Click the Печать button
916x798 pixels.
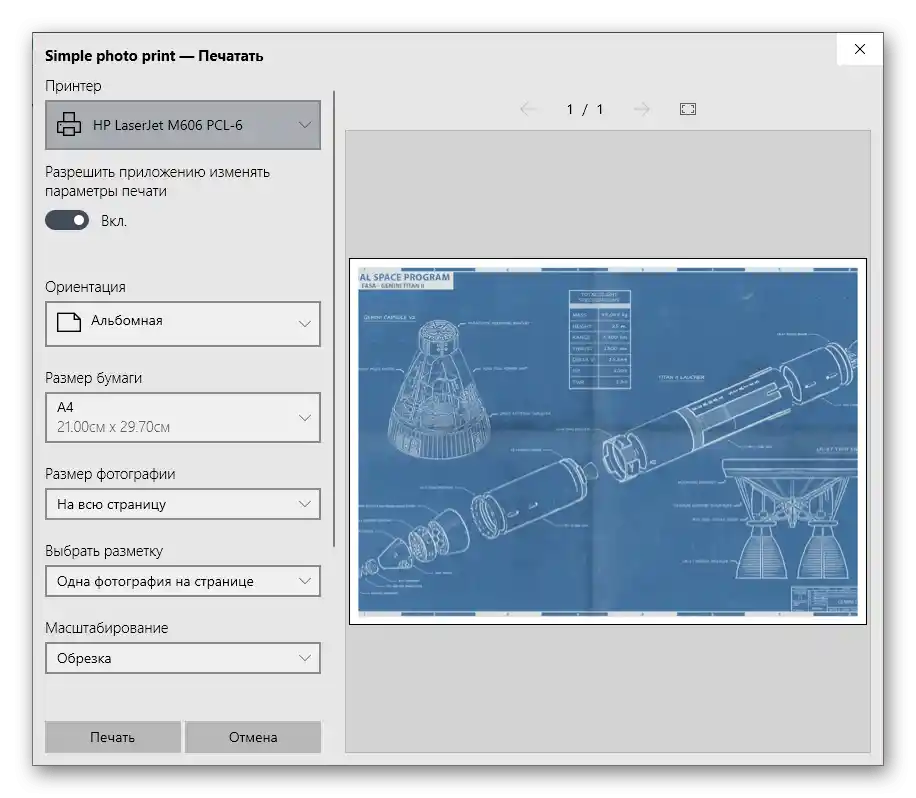(x=113, y=737)
